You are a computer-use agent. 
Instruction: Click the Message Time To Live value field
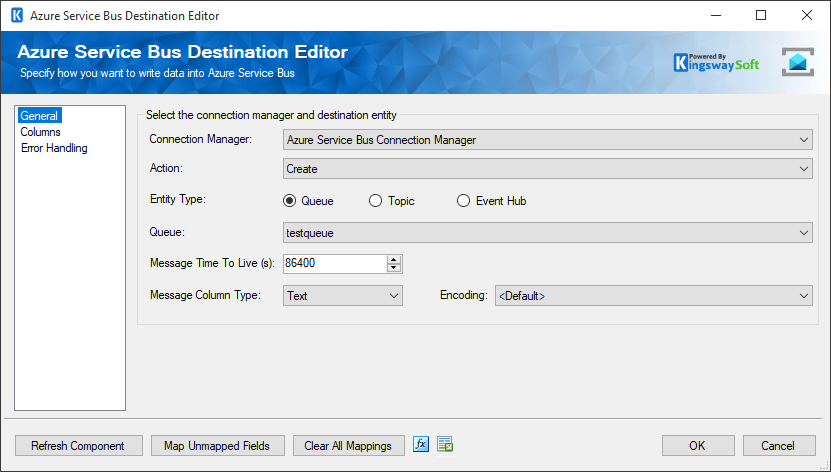tap(335, 264)
